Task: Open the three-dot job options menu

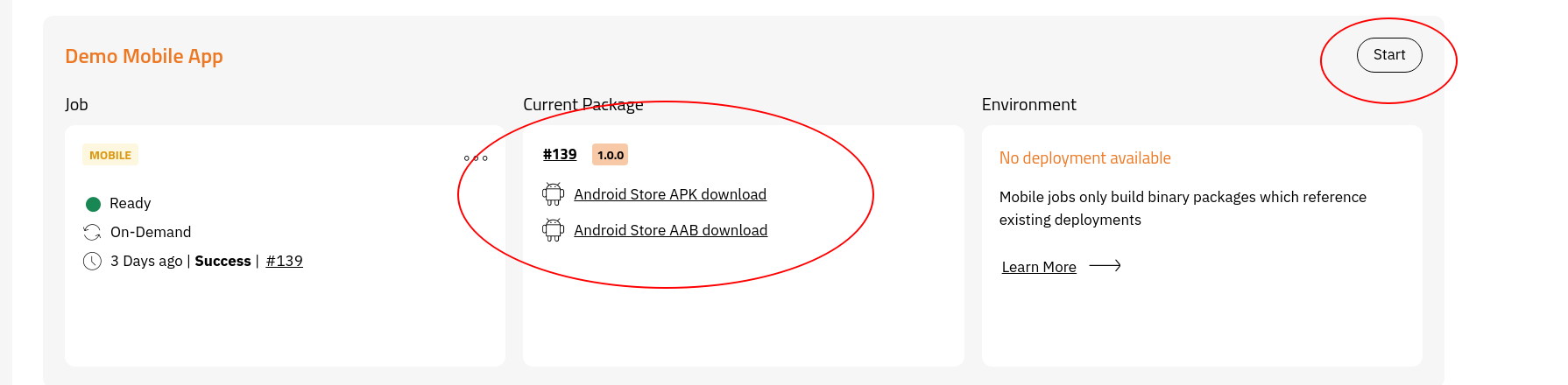Action: pyautogui.click(x=476, y=158)
